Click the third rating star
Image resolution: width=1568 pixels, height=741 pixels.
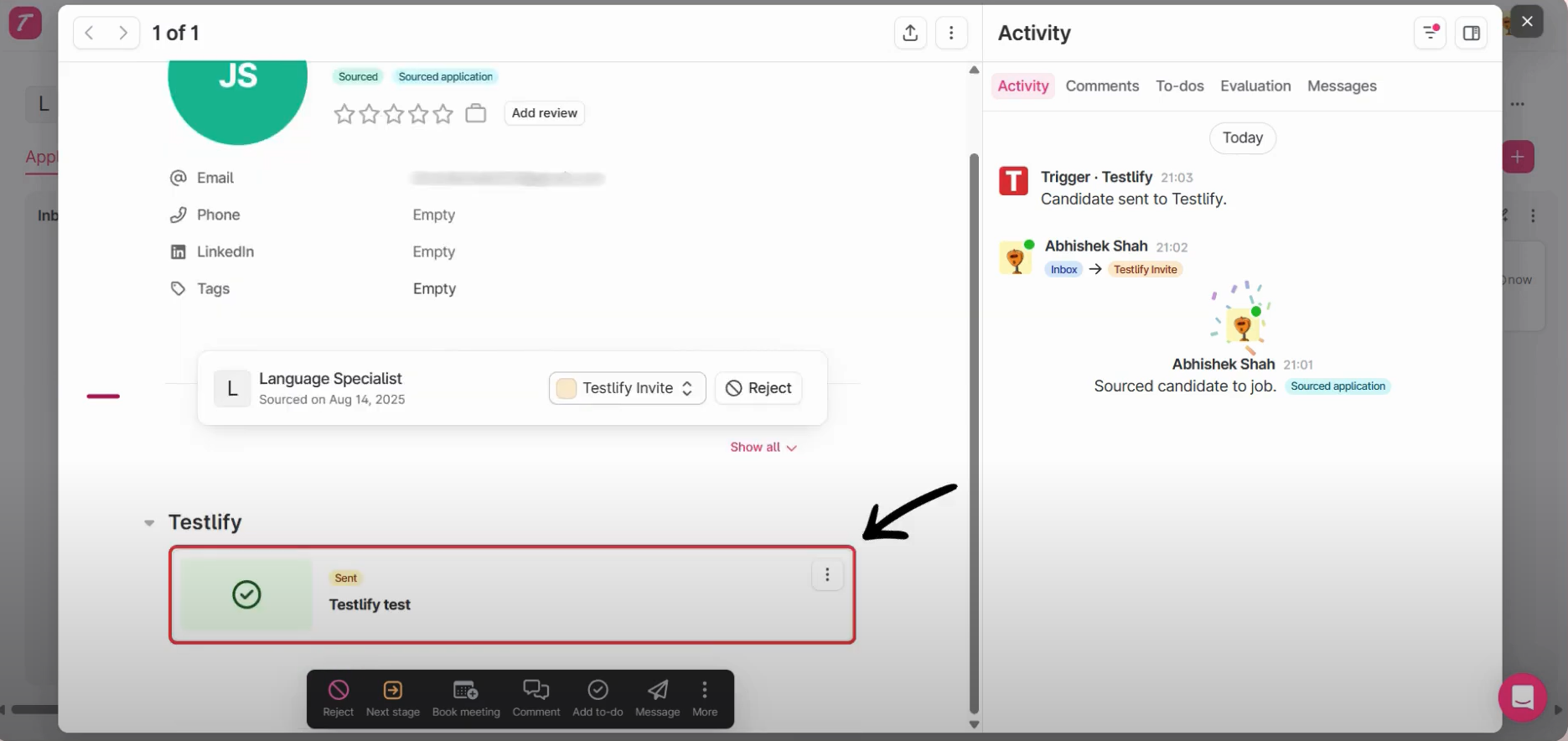394,113
